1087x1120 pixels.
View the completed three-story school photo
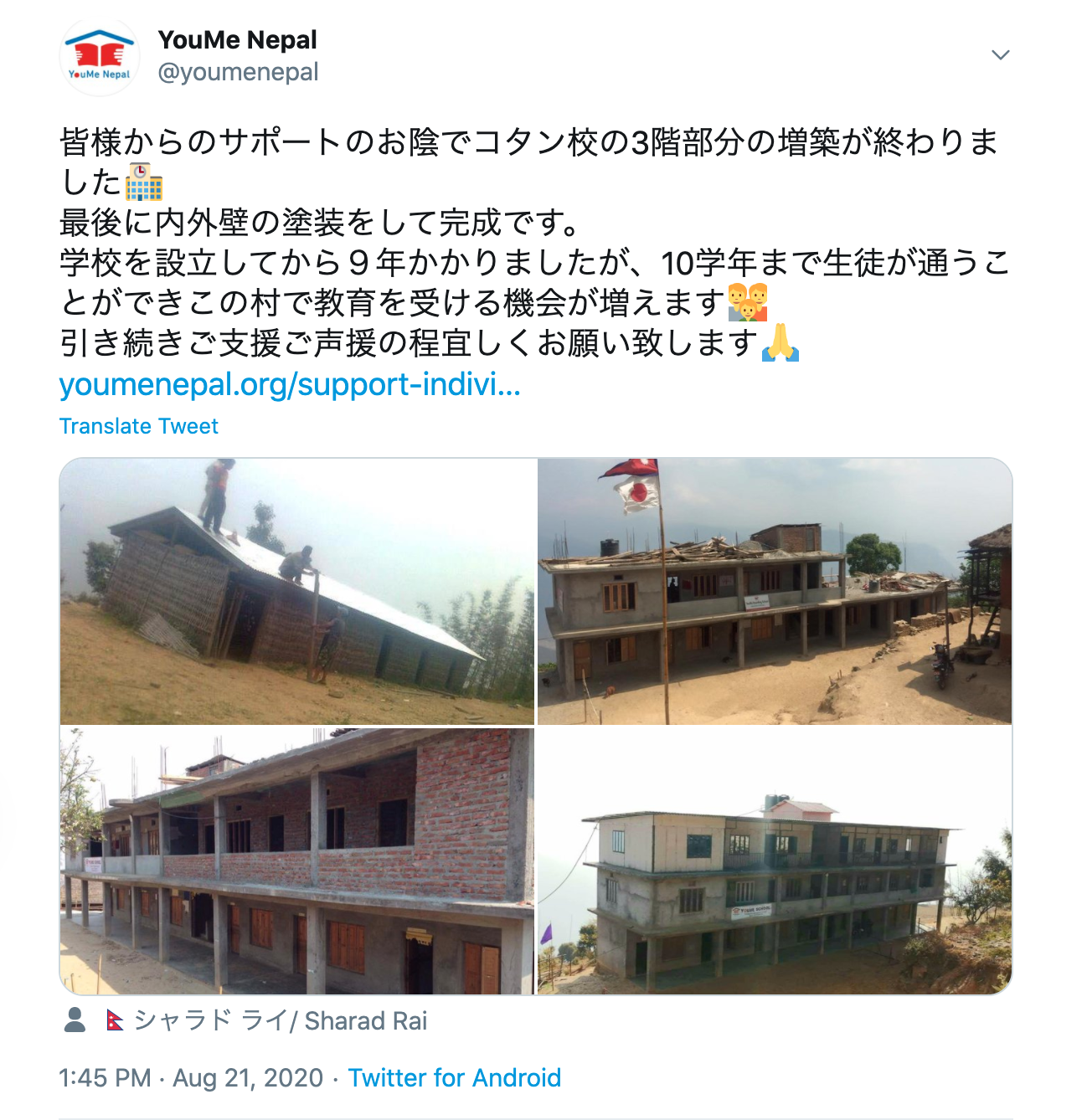[775, 861]
